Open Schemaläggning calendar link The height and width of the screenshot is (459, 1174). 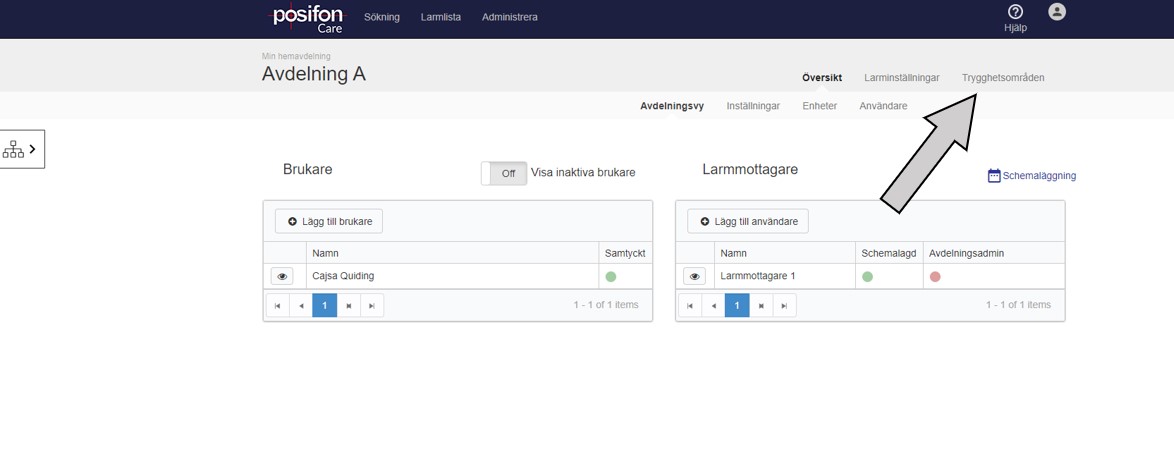(x=1031, y=176)
